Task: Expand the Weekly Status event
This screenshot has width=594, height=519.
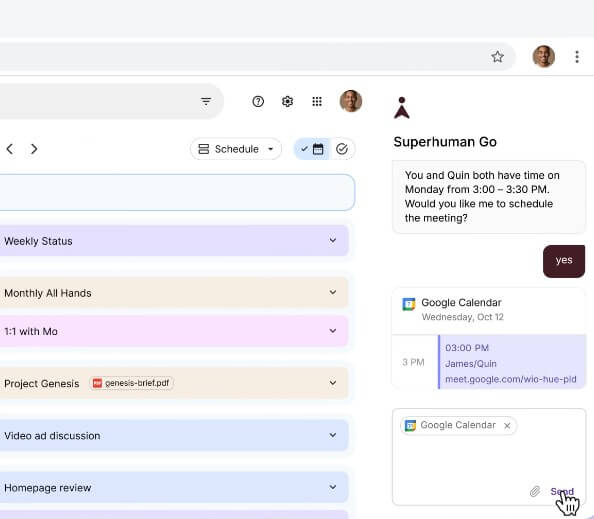Action: pos(333,240)
